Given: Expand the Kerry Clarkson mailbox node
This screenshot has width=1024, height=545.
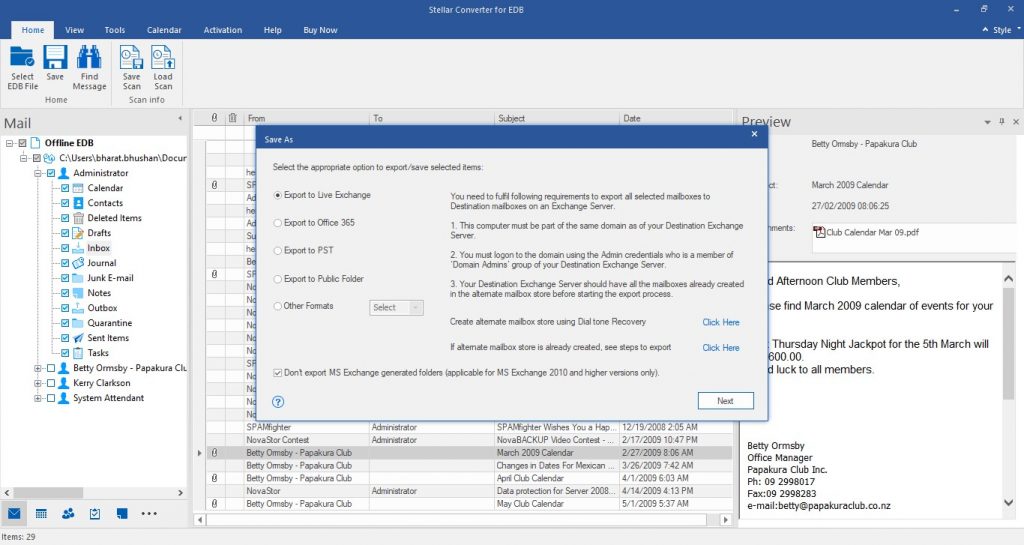Looking at the screenshot, I should point(38,383).
